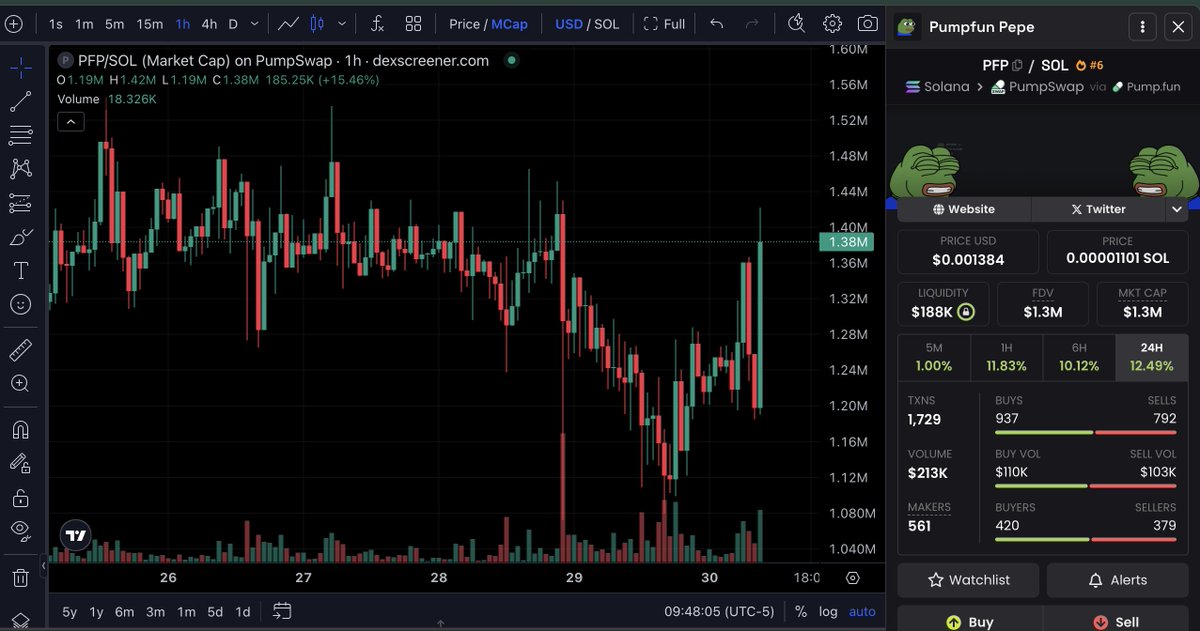Copy the PFP token address icon
This screenshot has width=1200, height=631.
pos(1017,65)
